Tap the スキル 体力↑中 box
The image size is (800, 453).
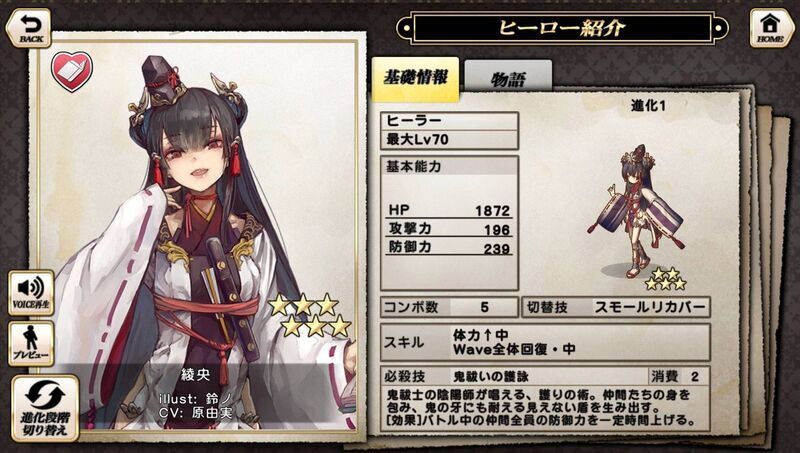(x=545, y=342)
